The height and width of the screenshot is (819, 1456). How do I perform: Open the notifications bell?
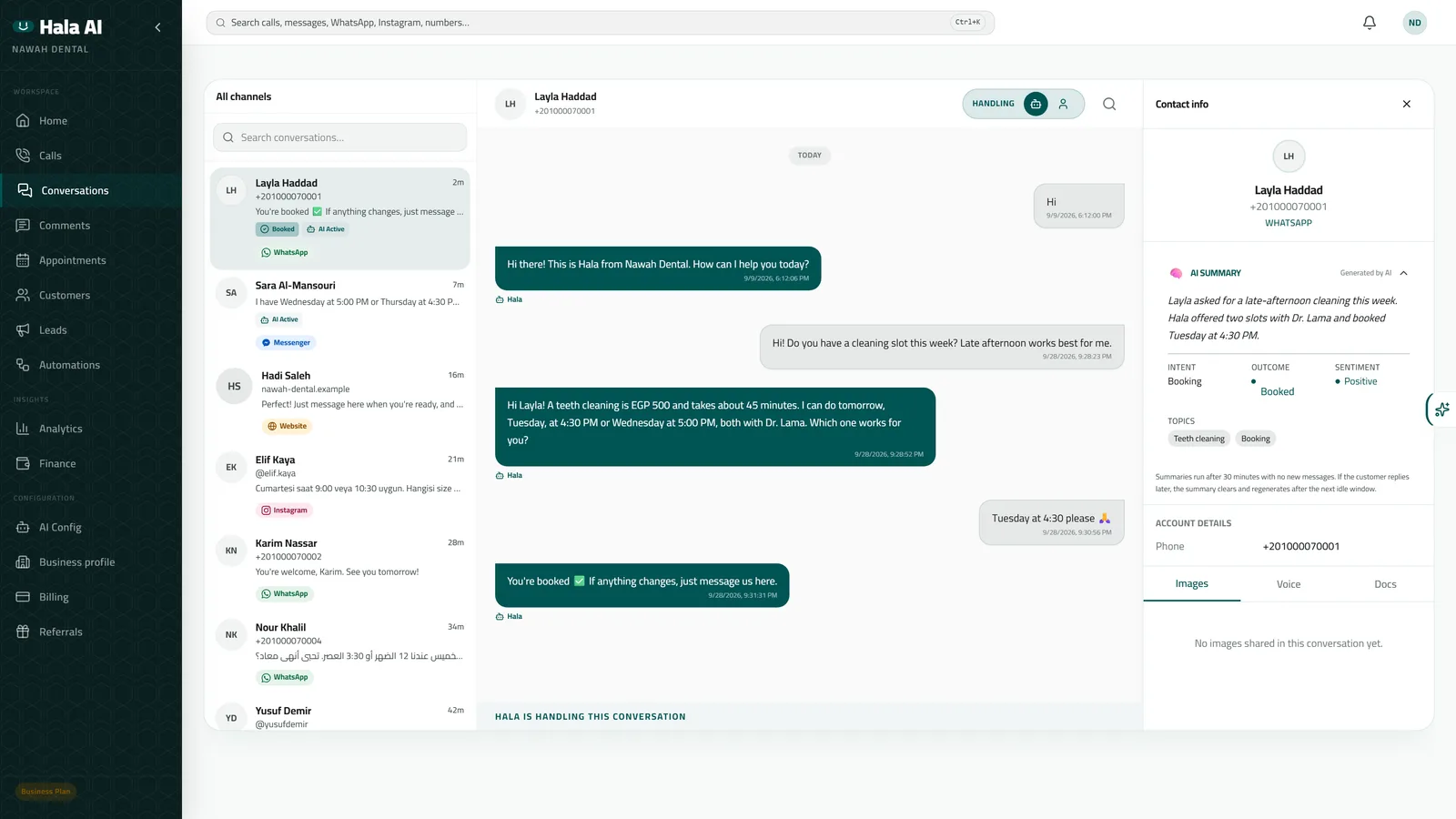[1369, 23]
